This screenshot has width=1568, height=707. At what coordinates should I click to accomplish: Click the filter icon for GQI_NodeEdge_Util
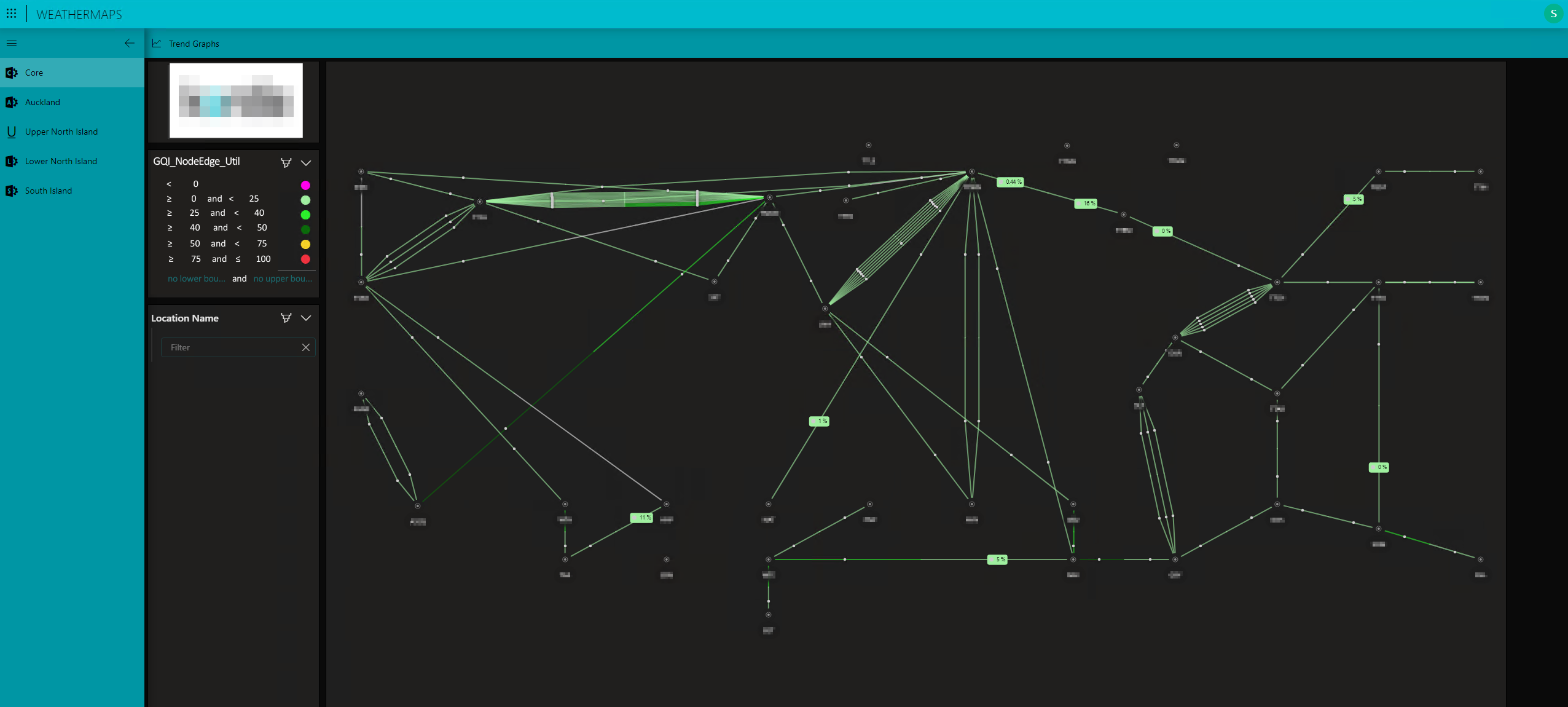pos(286,162)
